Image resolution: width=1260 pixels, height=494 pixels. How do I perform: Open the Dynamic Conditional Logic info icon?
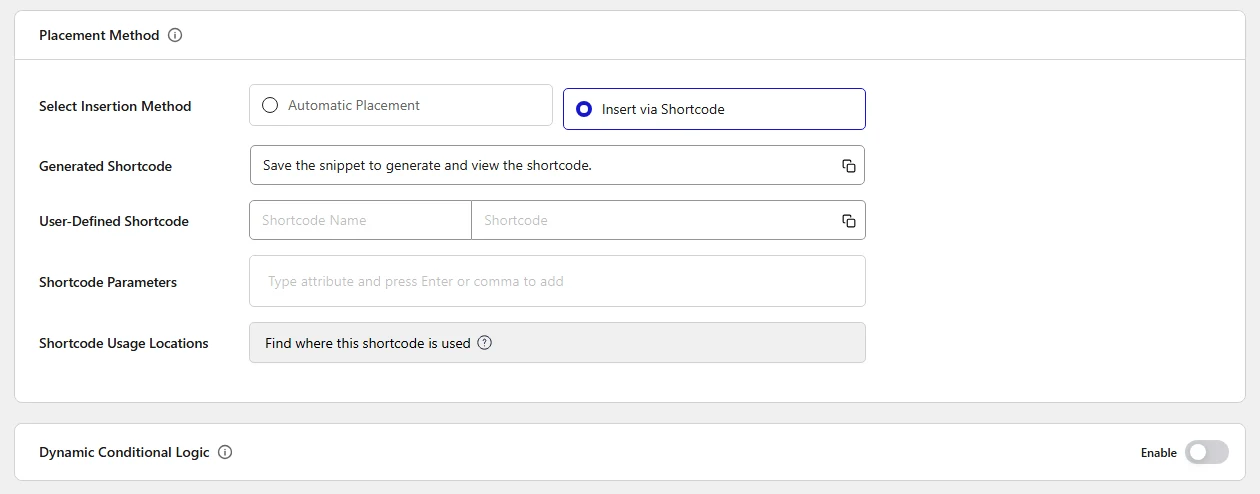coord(225,452)
